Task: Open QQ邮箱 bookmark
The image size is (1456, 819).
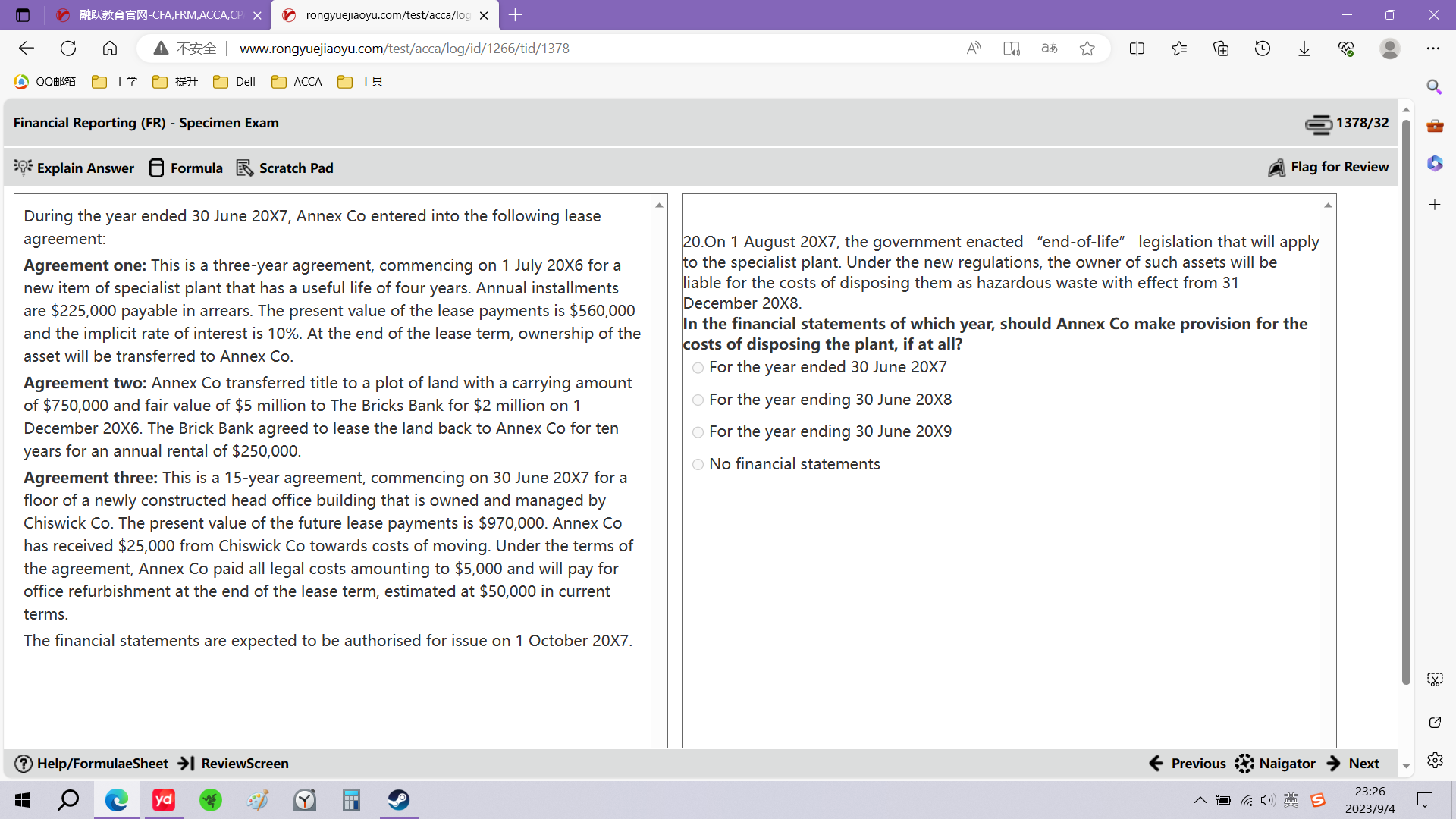Action: tap(45, 82)
